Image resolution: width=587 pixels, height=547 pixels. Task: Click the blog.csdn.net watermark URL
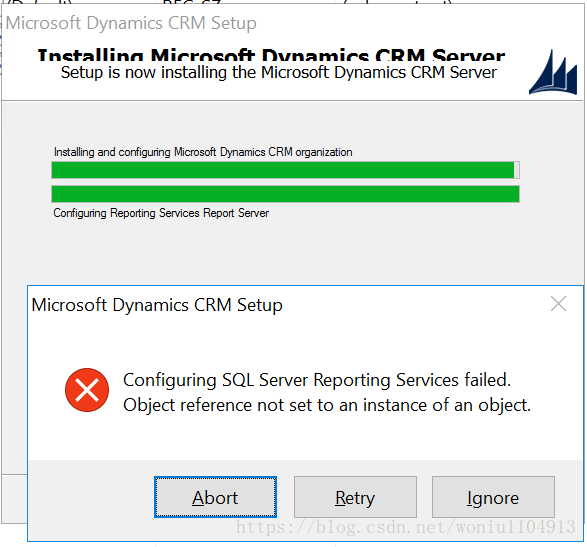405,527
